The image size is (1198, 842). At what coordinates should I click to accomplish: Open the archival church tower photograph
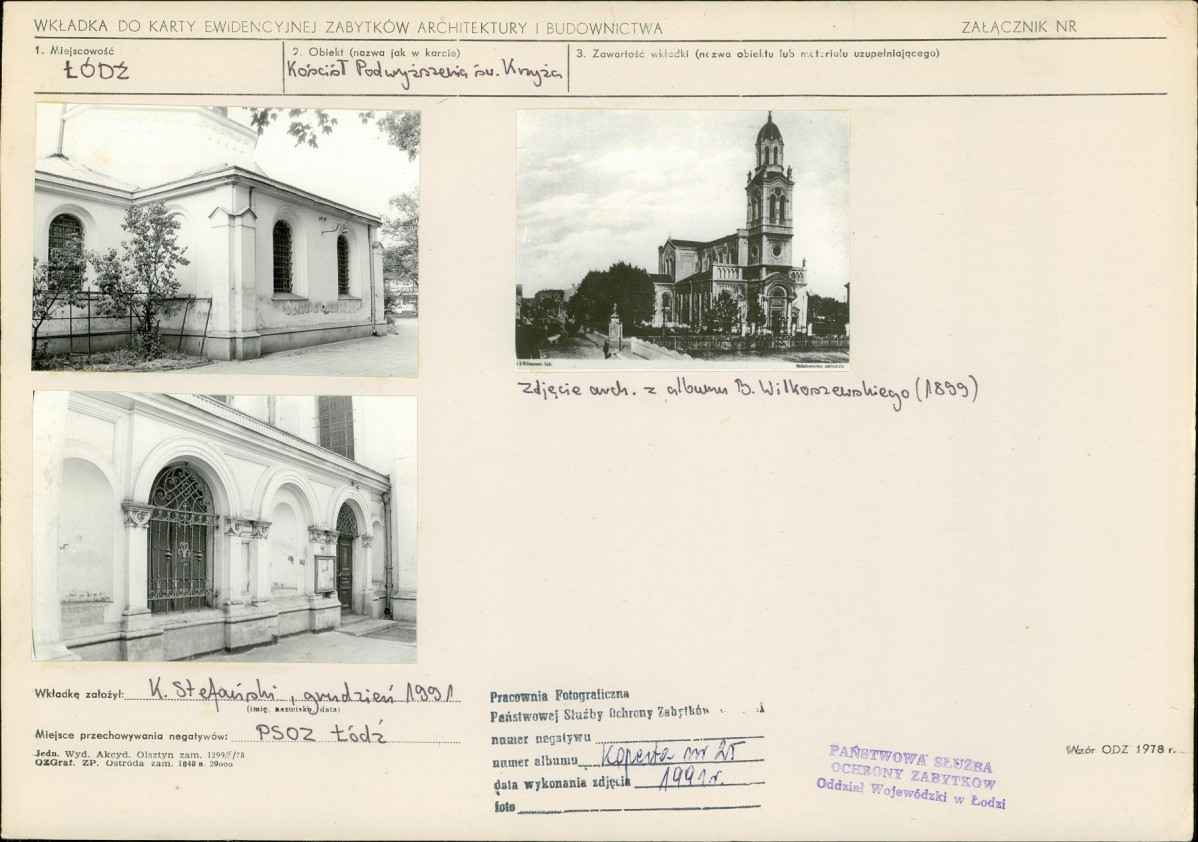[x=682, y=236]
